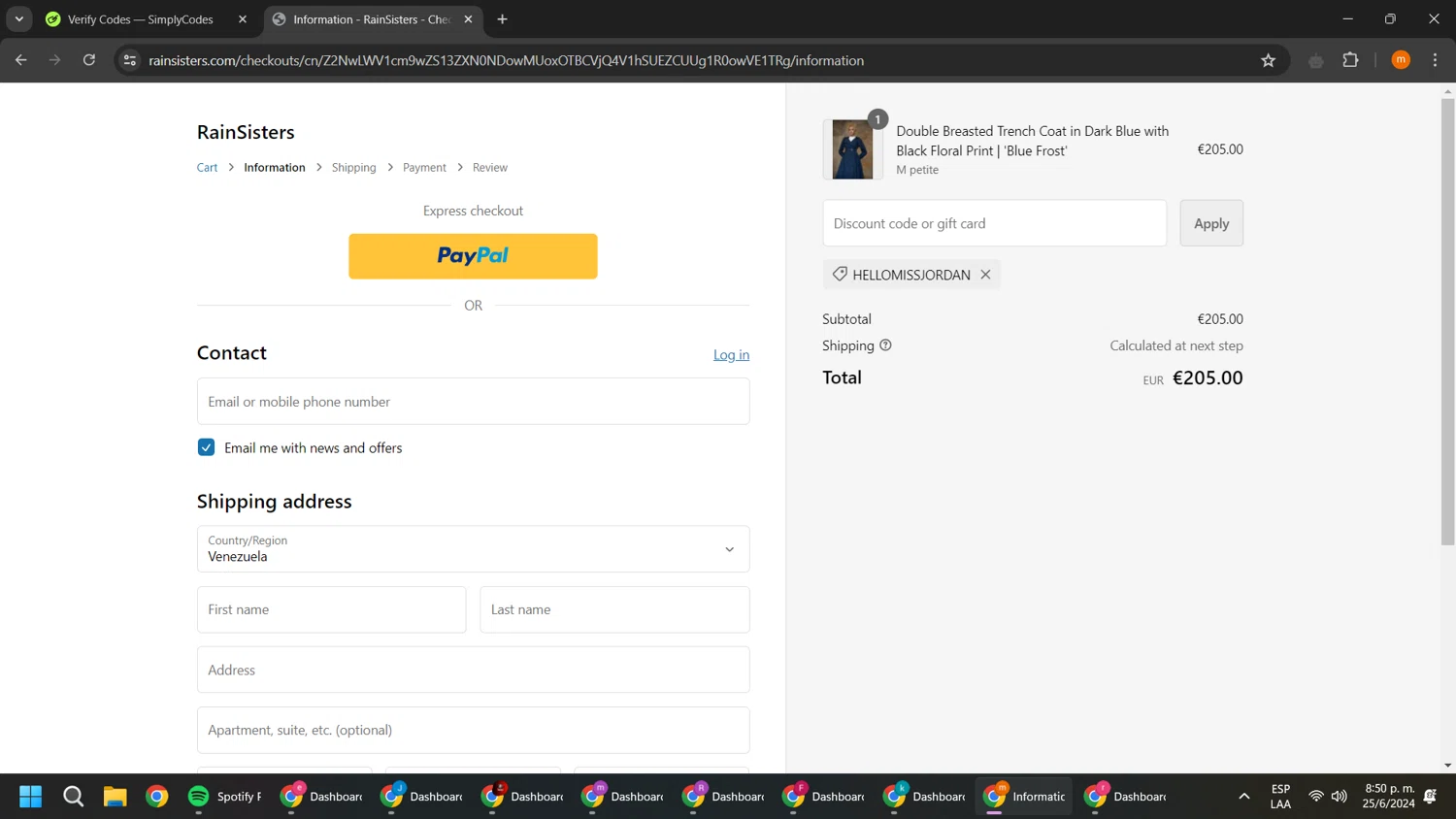This screenshot has width=1456, height=819.
Task: Open site information icon in address bar
Action: point(129,60)
